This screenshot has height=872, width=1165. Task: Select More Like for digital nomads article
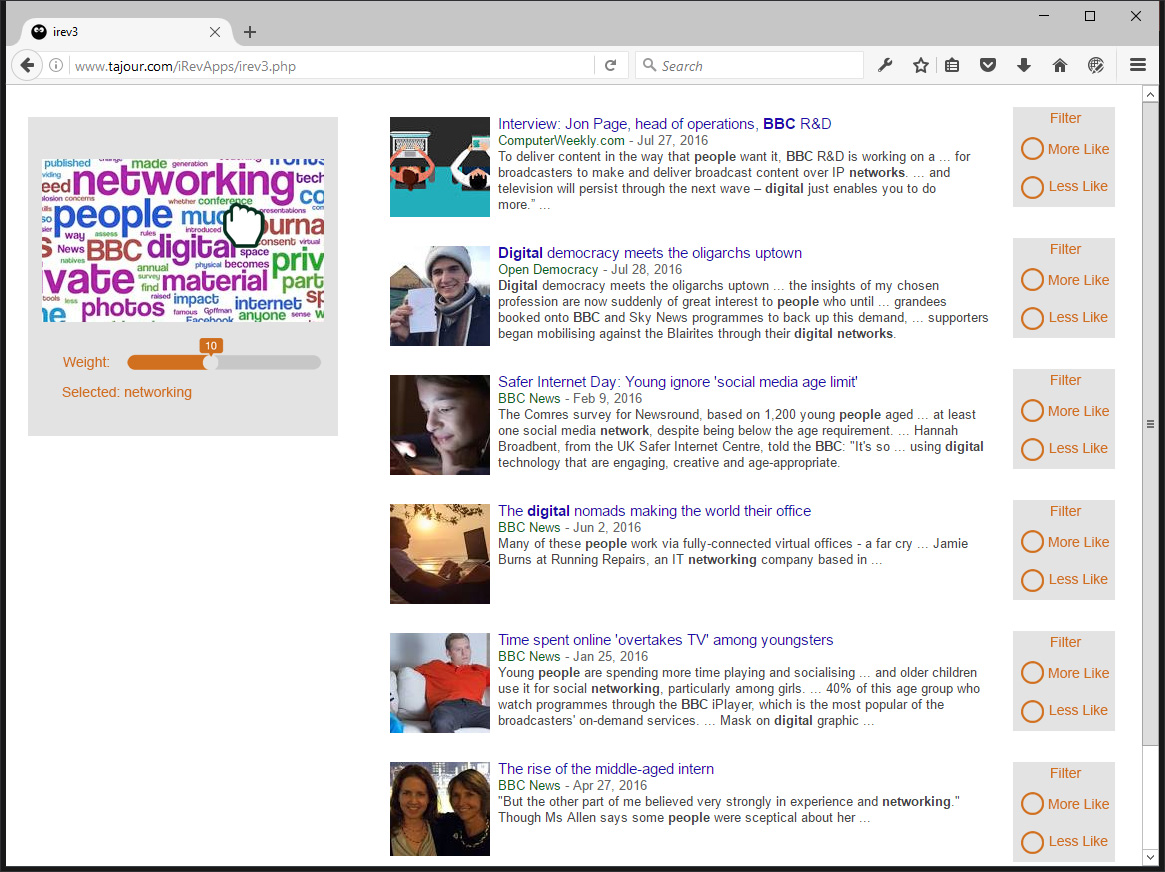(x=1032, y=542)
